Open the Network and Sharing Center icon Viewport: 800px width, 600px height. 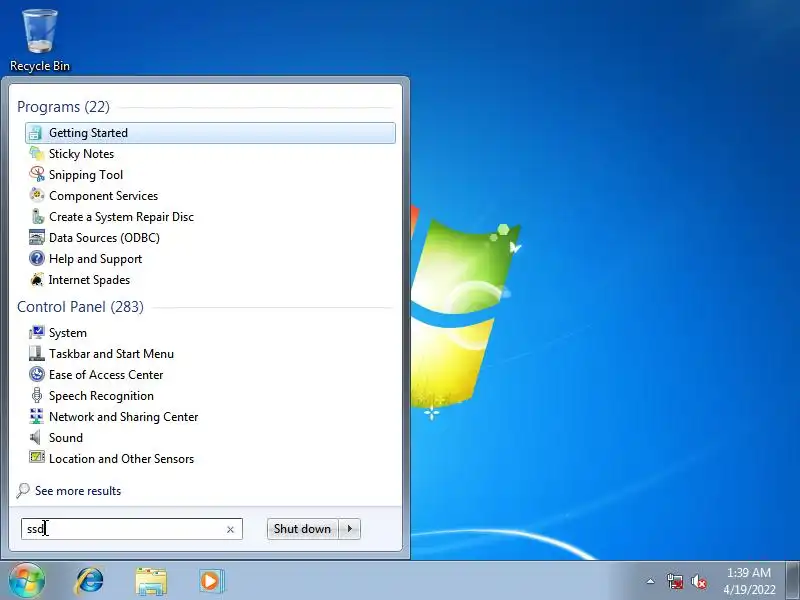pyautogui.click(x=36, y=416)
